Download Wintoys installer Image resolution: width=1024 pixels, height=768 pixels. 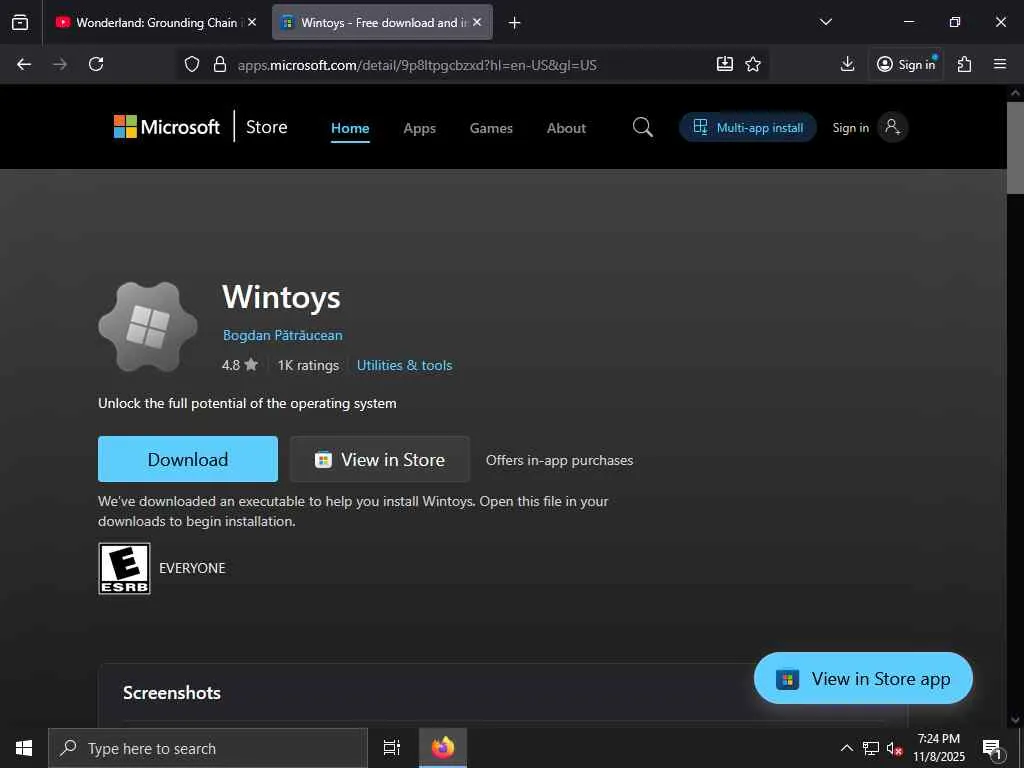(188, 459)
